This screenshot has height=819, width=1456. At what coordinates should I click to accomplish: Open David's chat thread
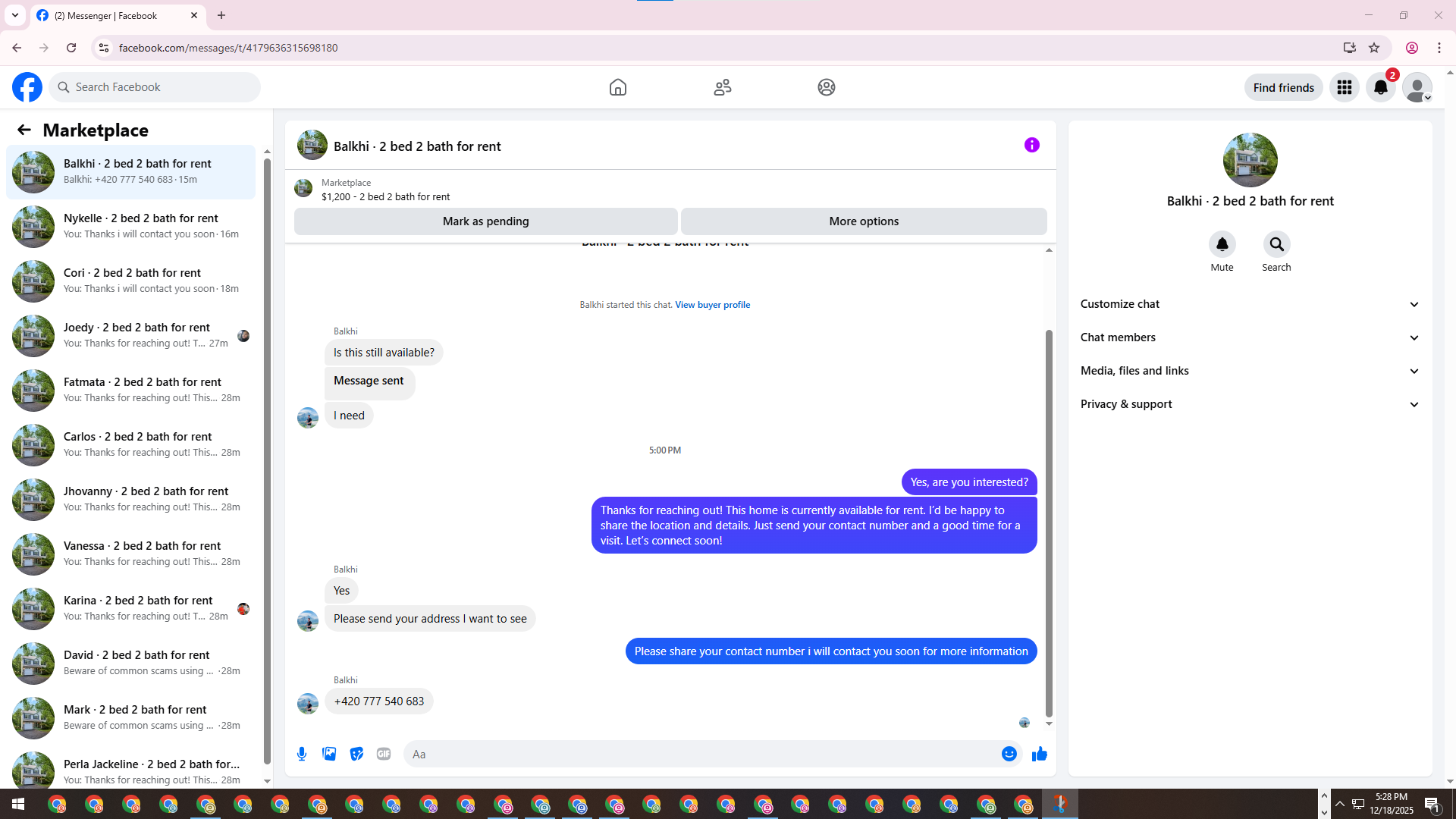(x=131, y=663)
